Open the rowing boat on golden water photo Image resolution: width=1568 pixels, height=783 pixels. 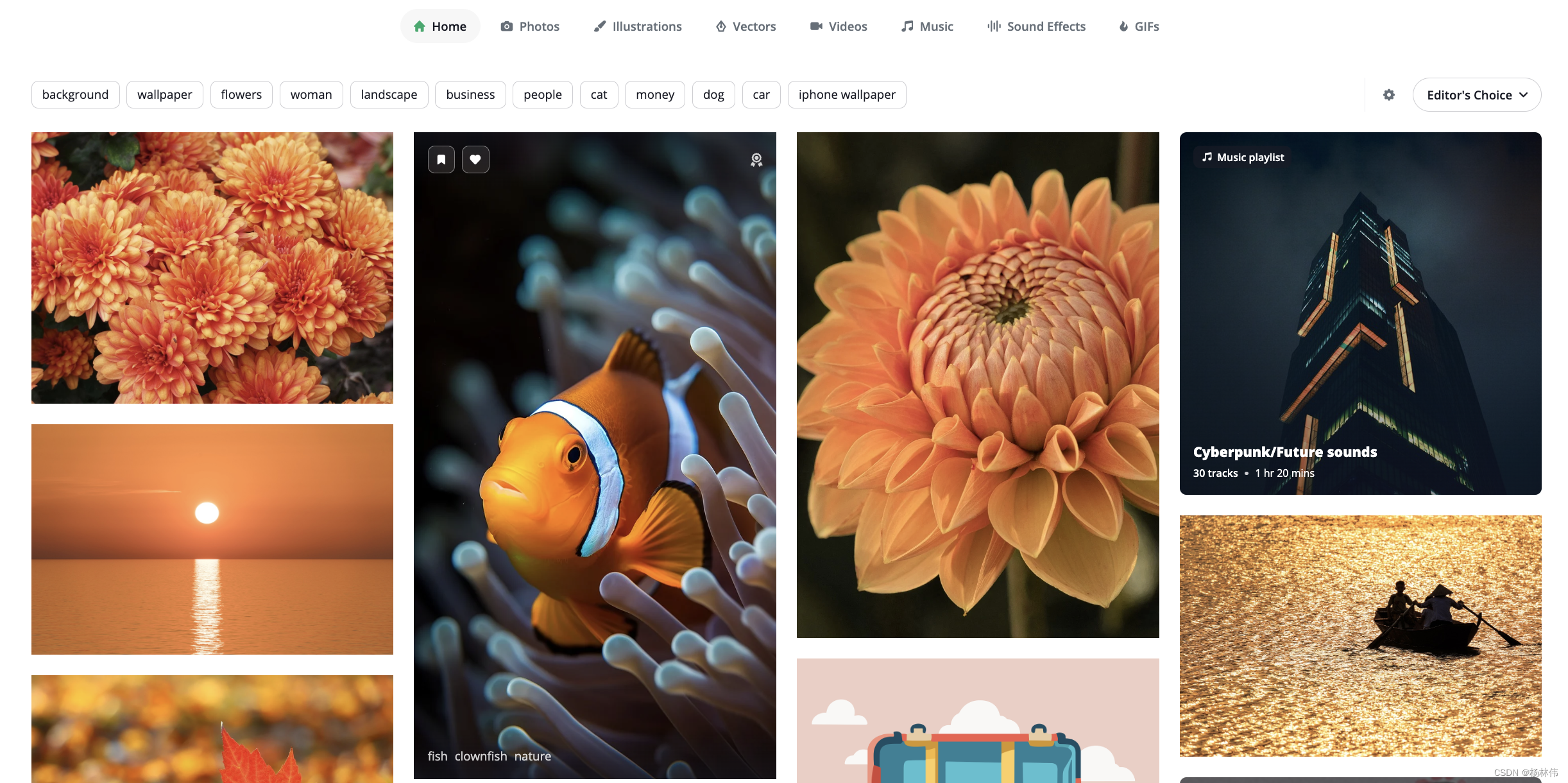(x=1360, y=635)
